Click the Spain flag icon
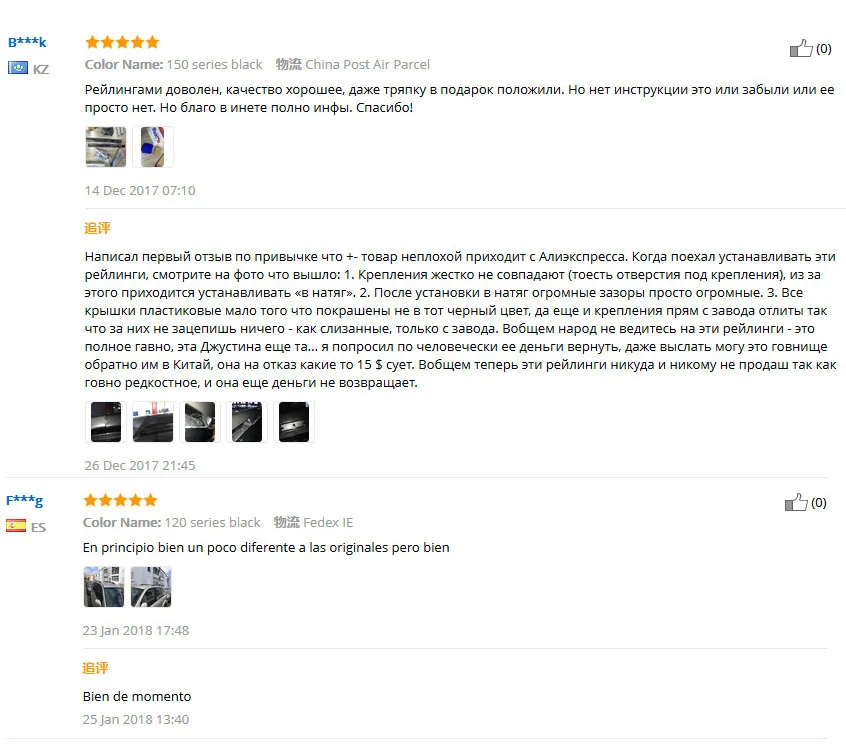Image resolution: width=846 pixels, height=745 pixels. click(16, 526)
